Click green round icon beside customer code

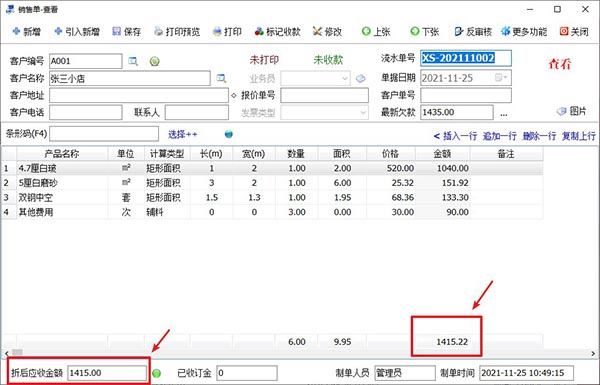[155, 61]
